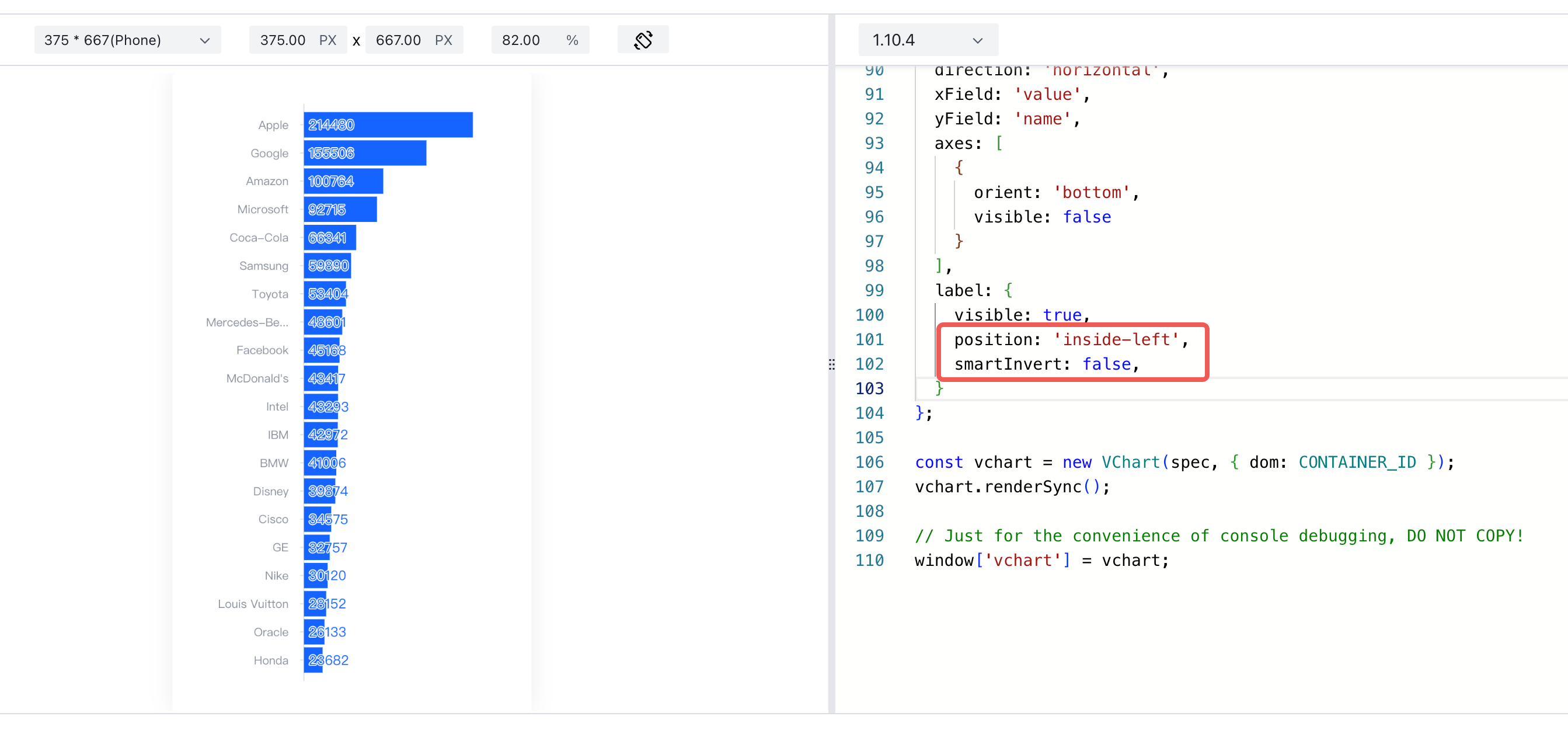This screenshot has width=1568, height=737.
Task: Click vchart.renderSync() code line
Action: point(1012,486)
